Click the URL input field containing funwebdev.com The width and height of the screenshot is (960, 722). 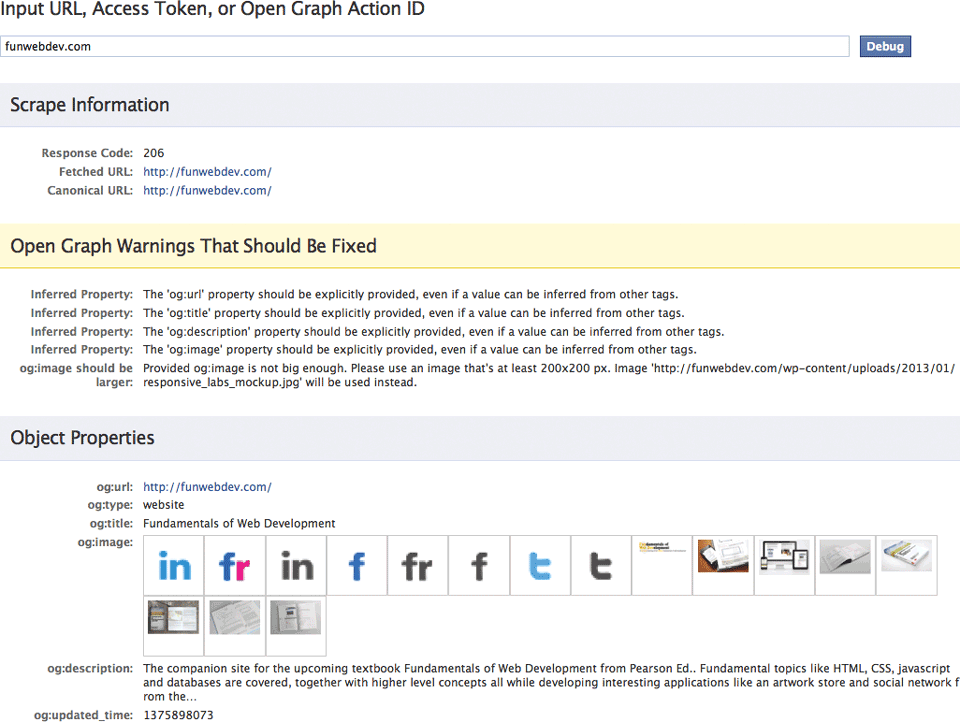pyautogui.click(x=424, y=46)
